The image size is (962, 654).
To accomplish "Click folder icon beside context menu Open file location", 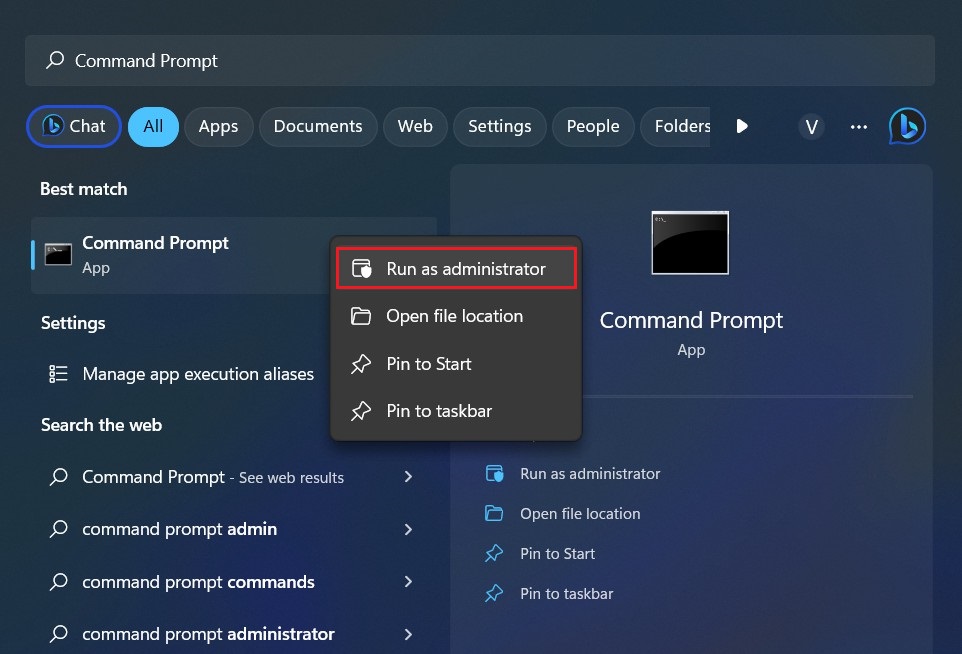I will click(361, 316).
